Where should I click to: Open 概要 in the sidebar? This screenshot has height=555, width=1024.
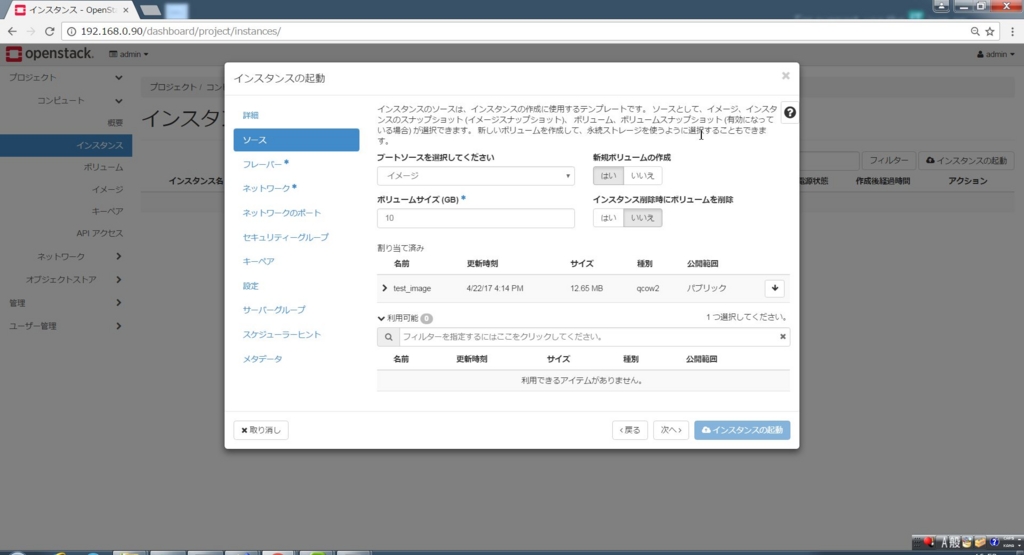(x=115, y=123)
